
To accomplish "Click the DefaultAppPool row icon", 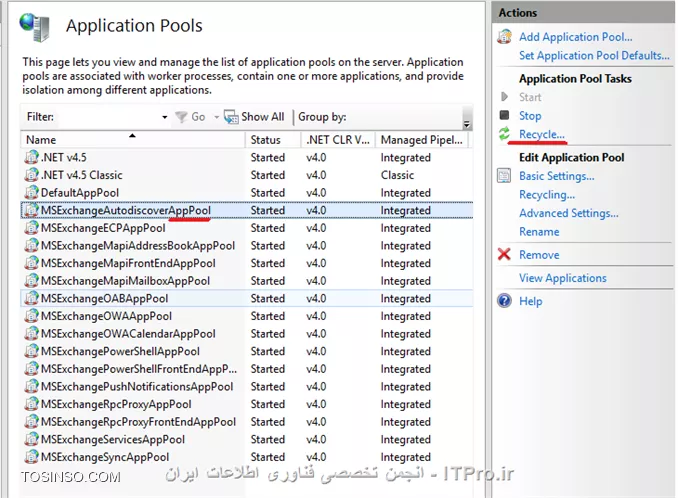I will (31, 193).
